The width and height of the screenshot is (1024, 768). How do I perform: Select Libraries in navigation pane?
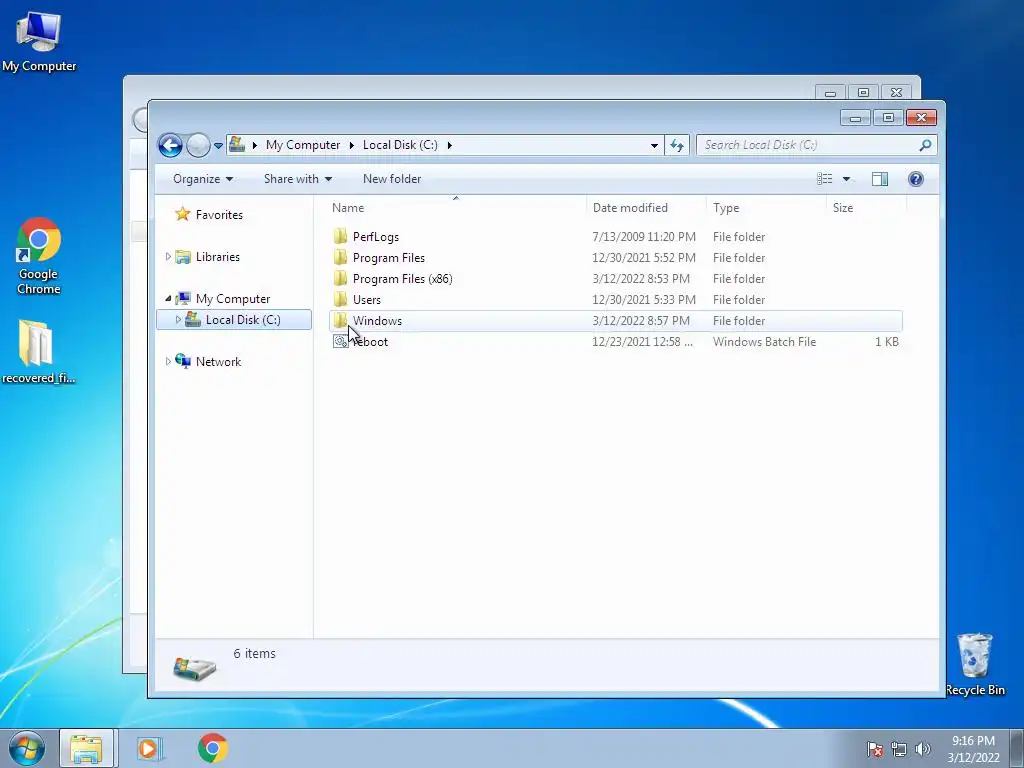point(217,257)
